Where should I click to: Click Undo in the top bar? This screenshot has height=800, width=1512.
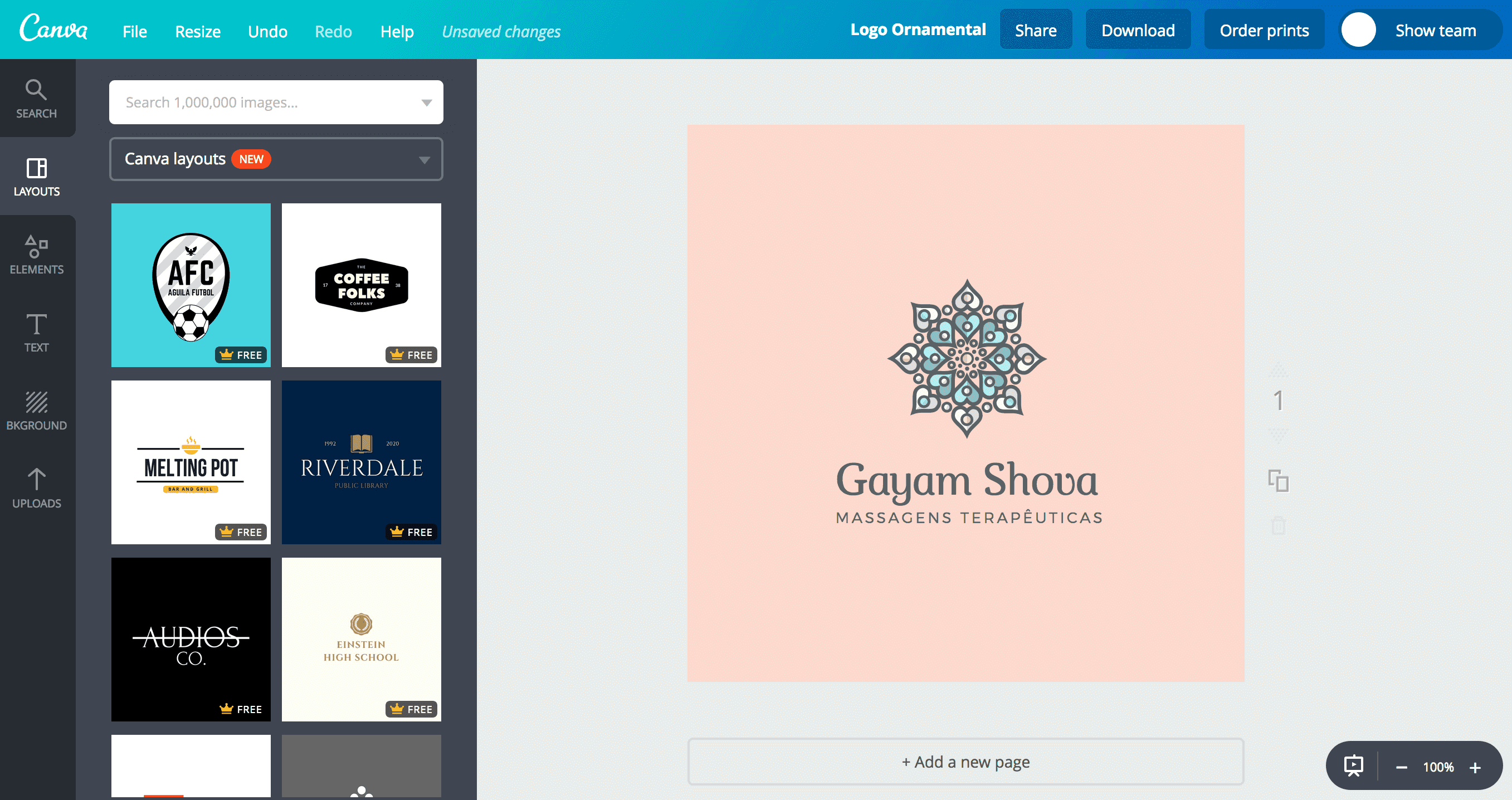coord(267,31)
